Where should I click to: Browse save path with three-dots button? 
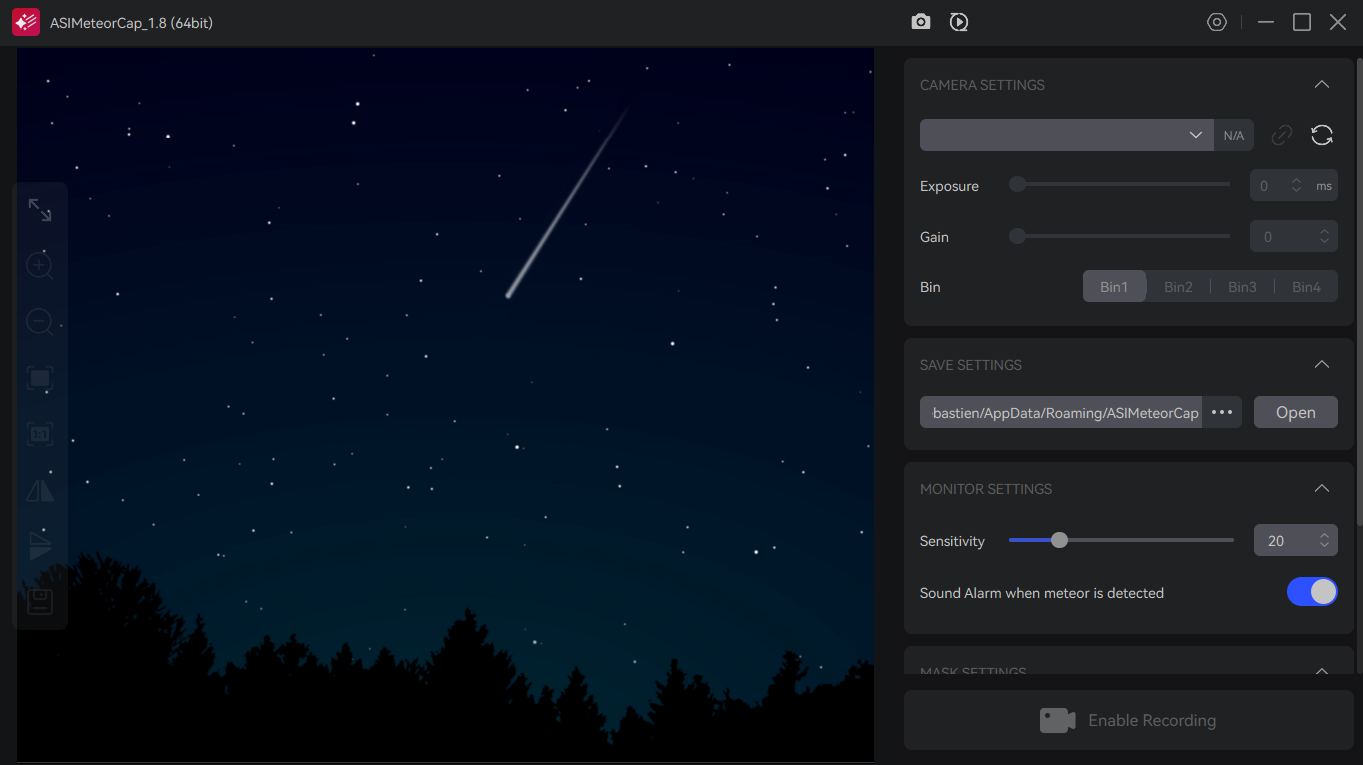pos(1222,412)
